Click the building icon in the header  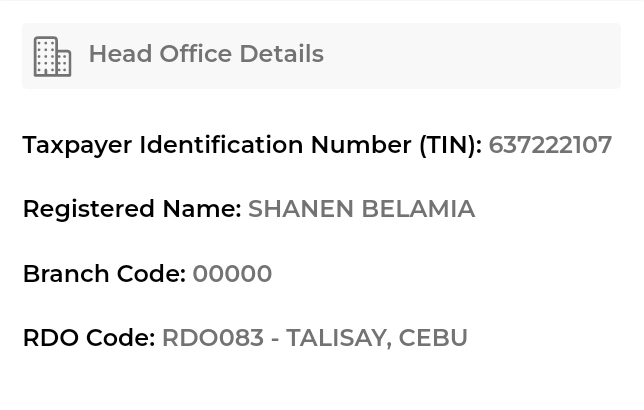pyautogui.click(x=52, y=56)
